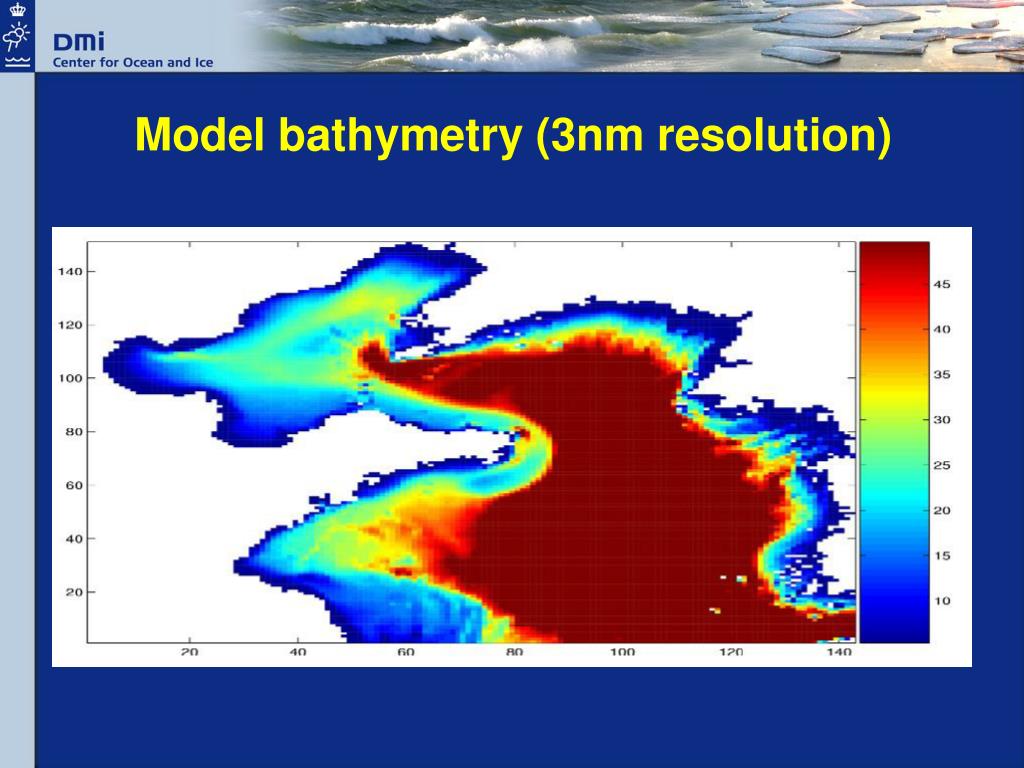Click y-axis tick label '140'
Image resolution: width=1024 pixels, height=768 pixels.
70,272
